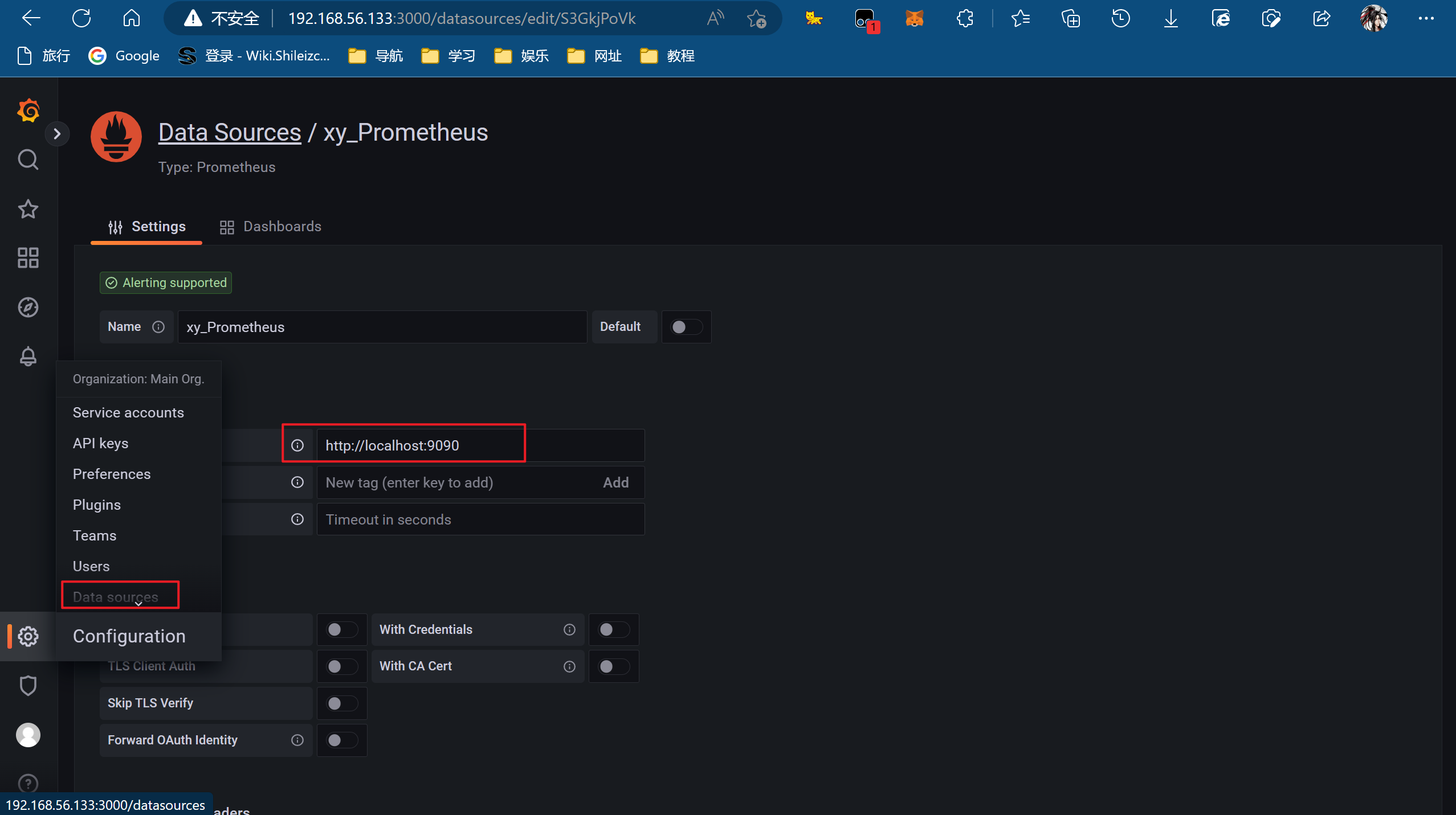Click the Configuration gear icon in sidebar
This screenshot has height=815, width=1456.
28,636
